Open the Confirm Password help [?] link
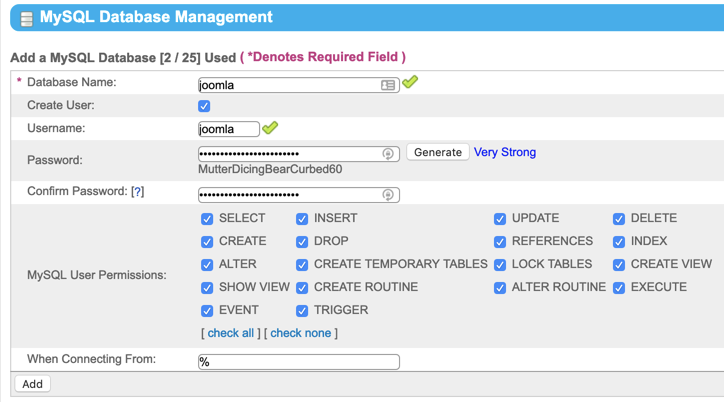724x402 pixels. click(138, 192)
